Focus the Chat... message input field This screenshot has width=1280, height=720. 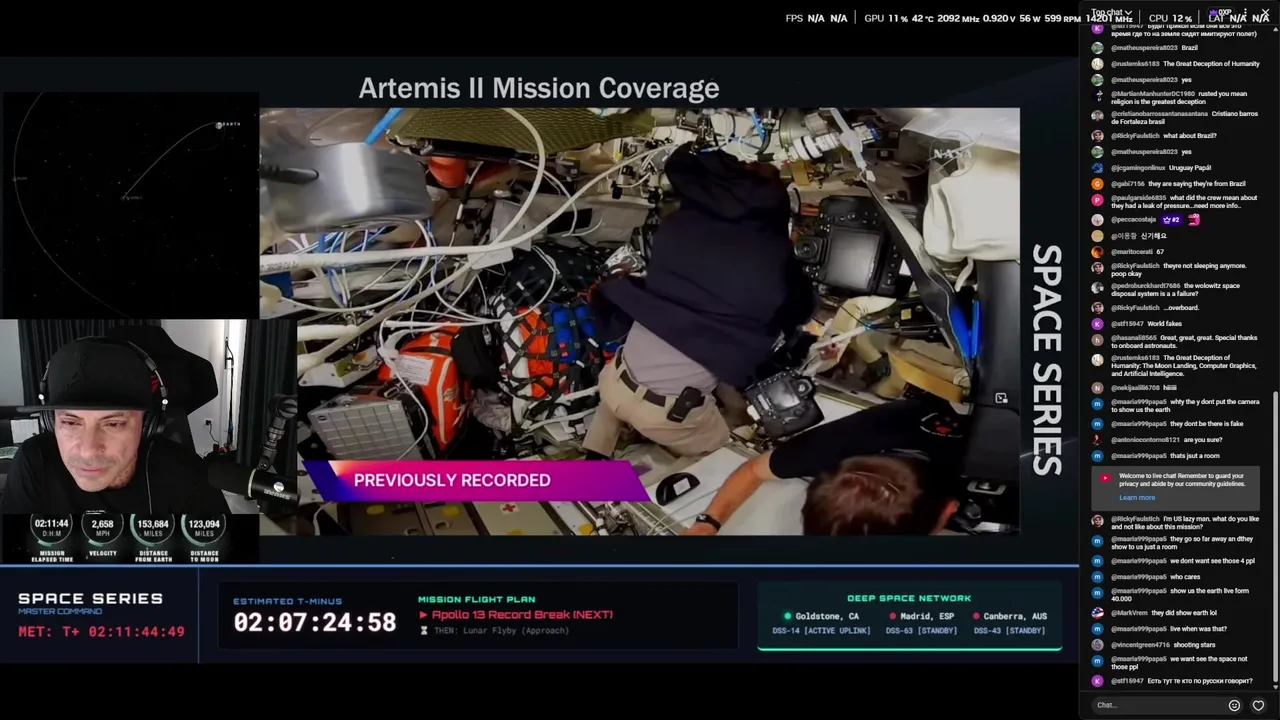(x=1158, y=705)
